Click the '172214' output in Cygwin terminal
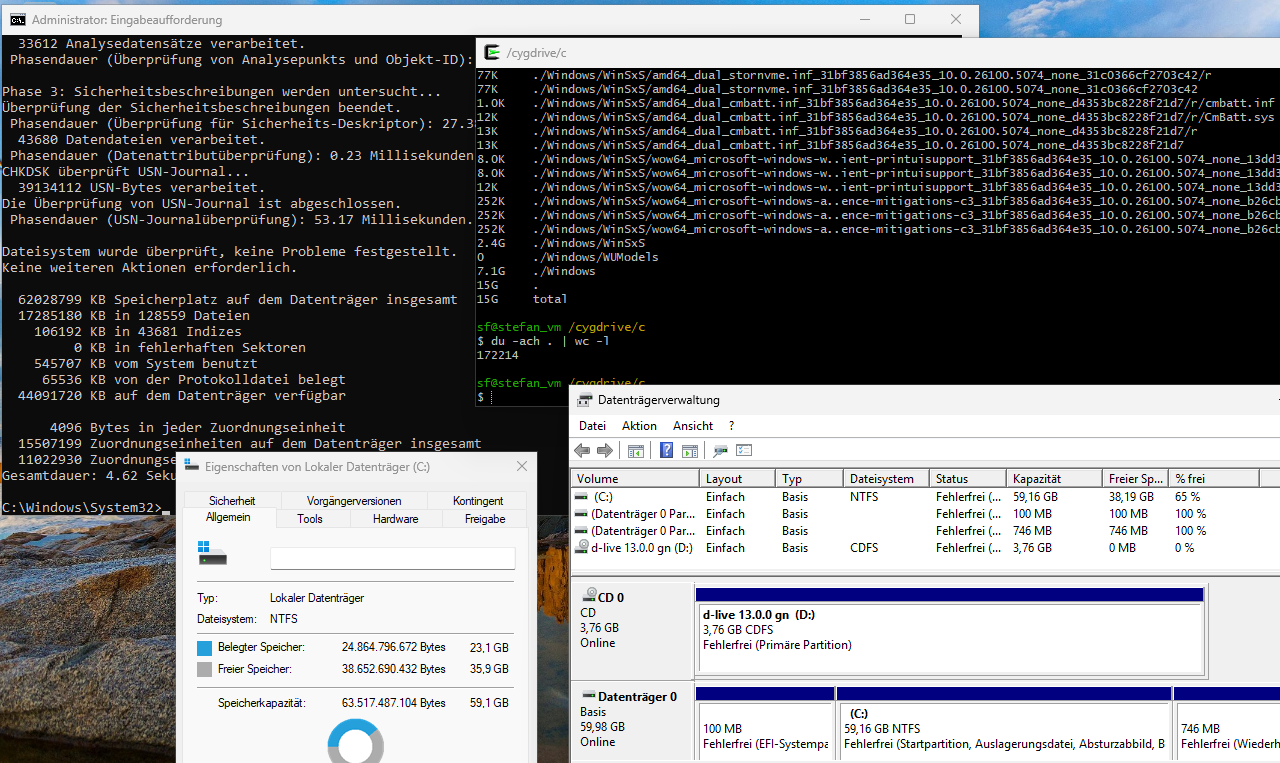This screenshot has width=1280, height=763. click(x=498, y=355)
